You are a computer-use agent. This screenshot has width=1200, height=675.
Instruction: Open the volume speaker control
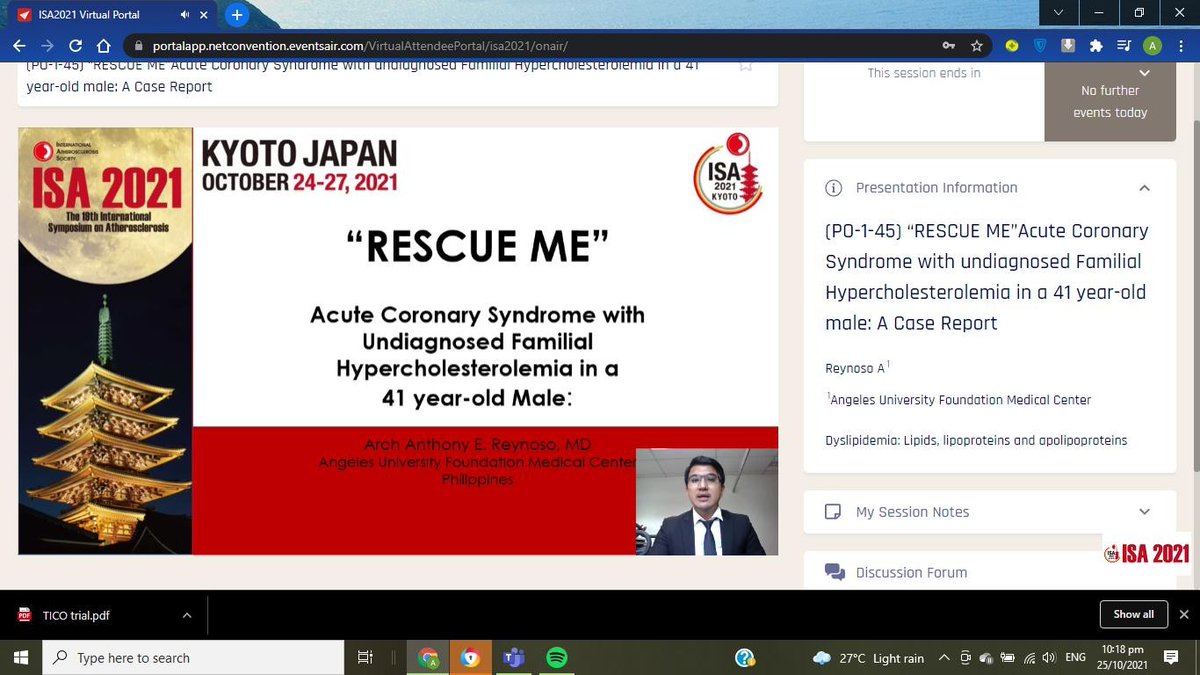[1048, 658]
